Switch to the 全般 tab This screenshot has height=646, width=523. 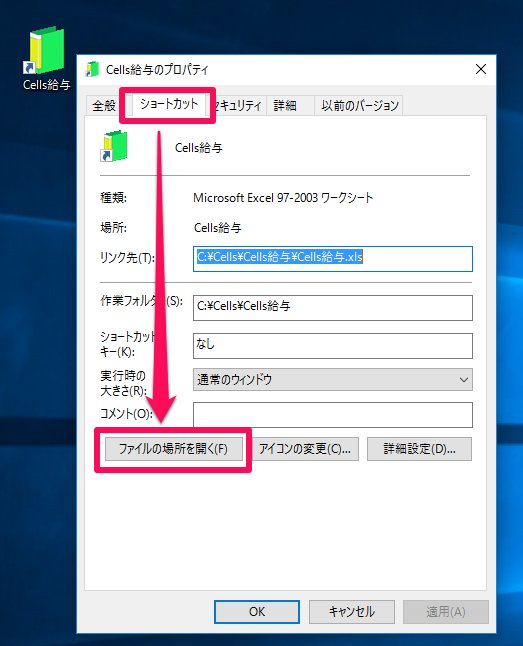click(104, 106)
